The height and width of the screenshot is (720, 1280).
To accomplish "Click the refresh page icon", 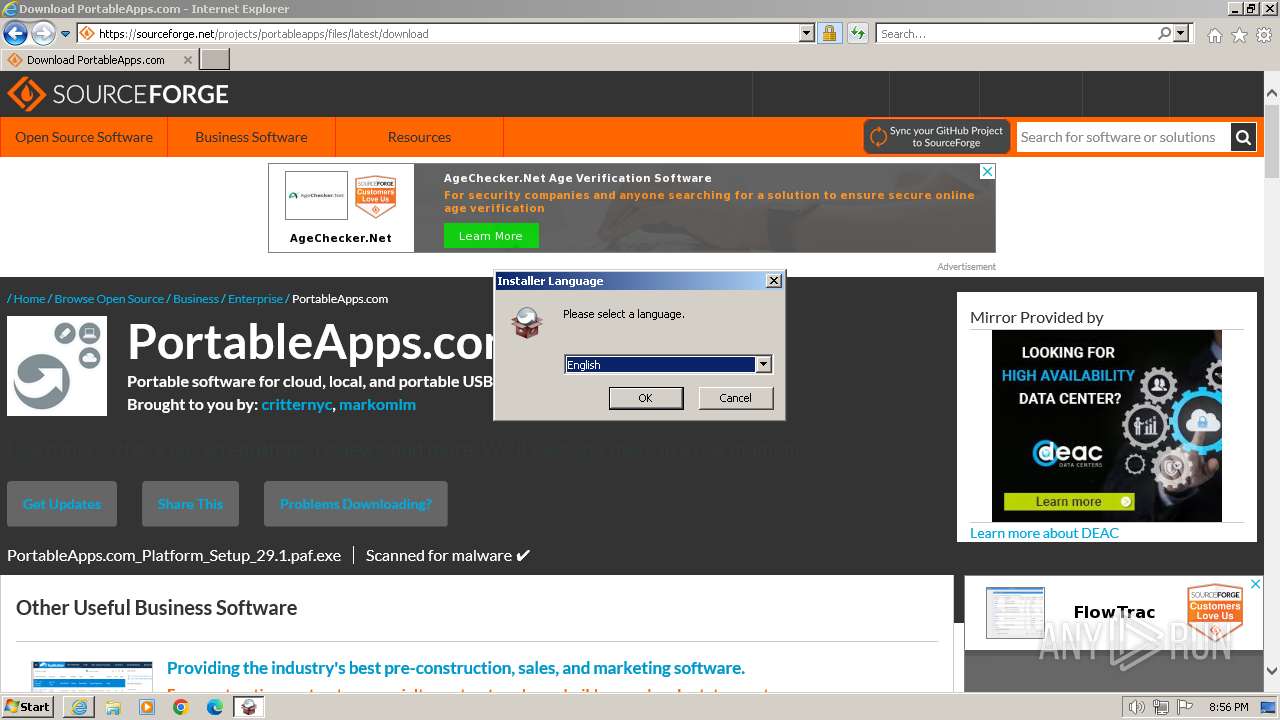I will [857, 33].
